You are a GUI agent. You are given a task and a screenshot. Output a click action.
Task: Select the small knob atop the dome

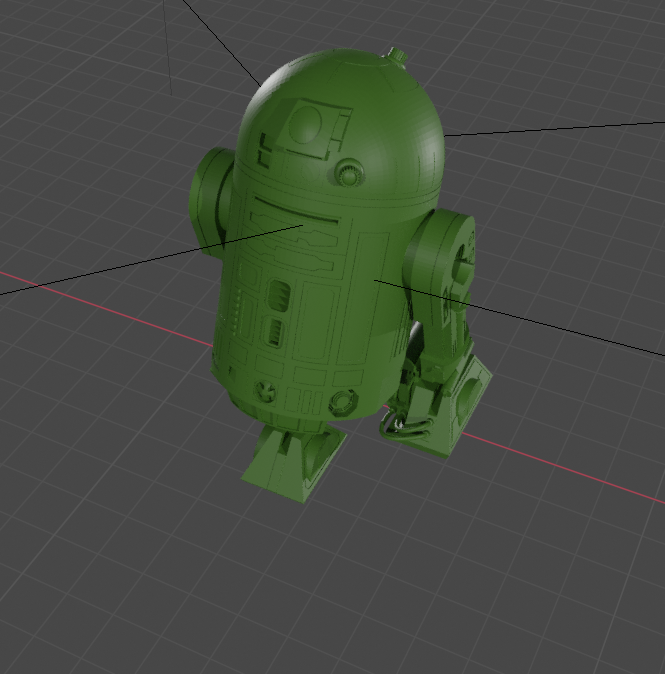[398, 58]
